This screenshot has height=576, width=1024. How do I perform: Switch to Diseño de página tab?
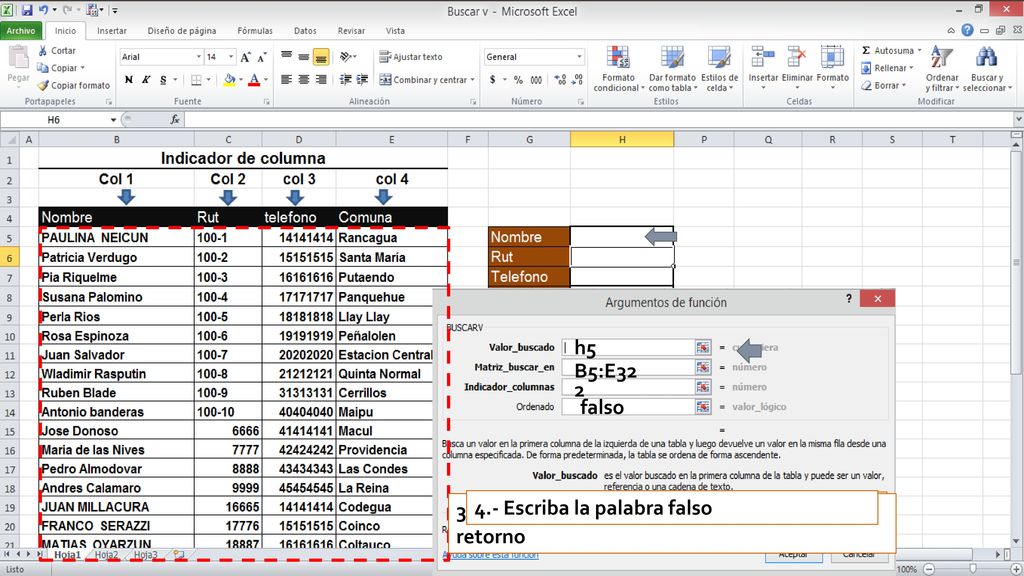(182, 31)
